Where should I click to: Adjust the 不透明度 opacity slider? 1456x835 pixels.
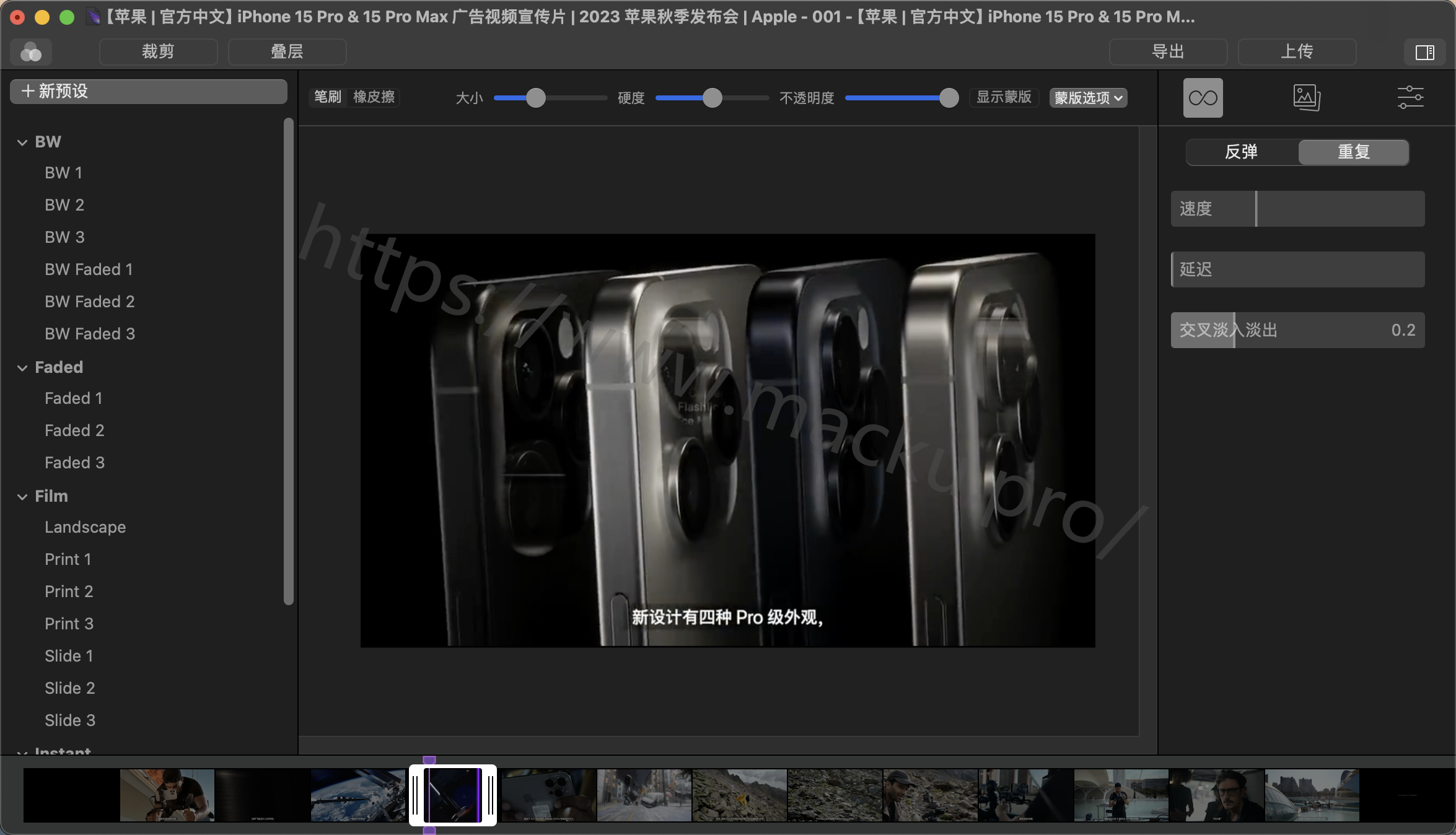(901, 98)
